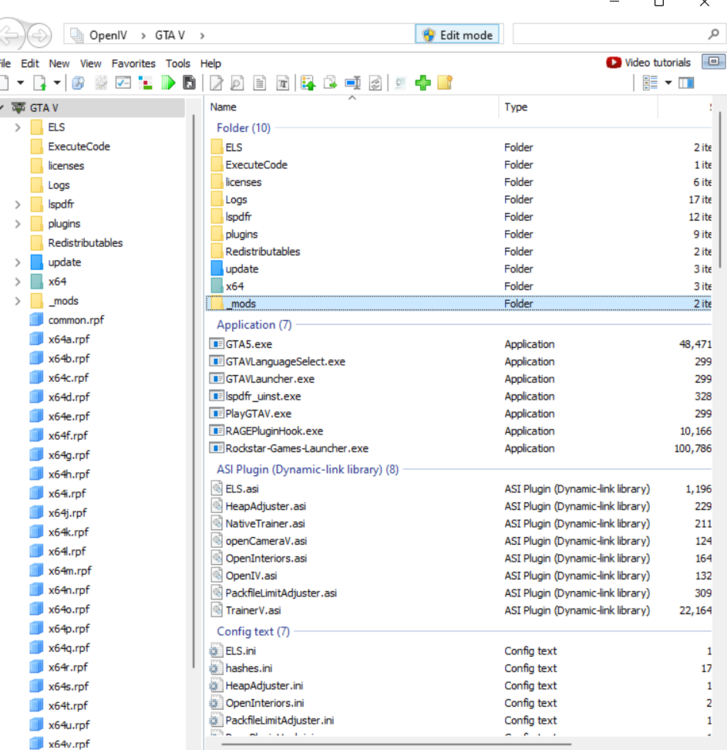This screenshot has height=750, width=727.
Task: Click the red and green blocks icon
Action: click(145, 83)
